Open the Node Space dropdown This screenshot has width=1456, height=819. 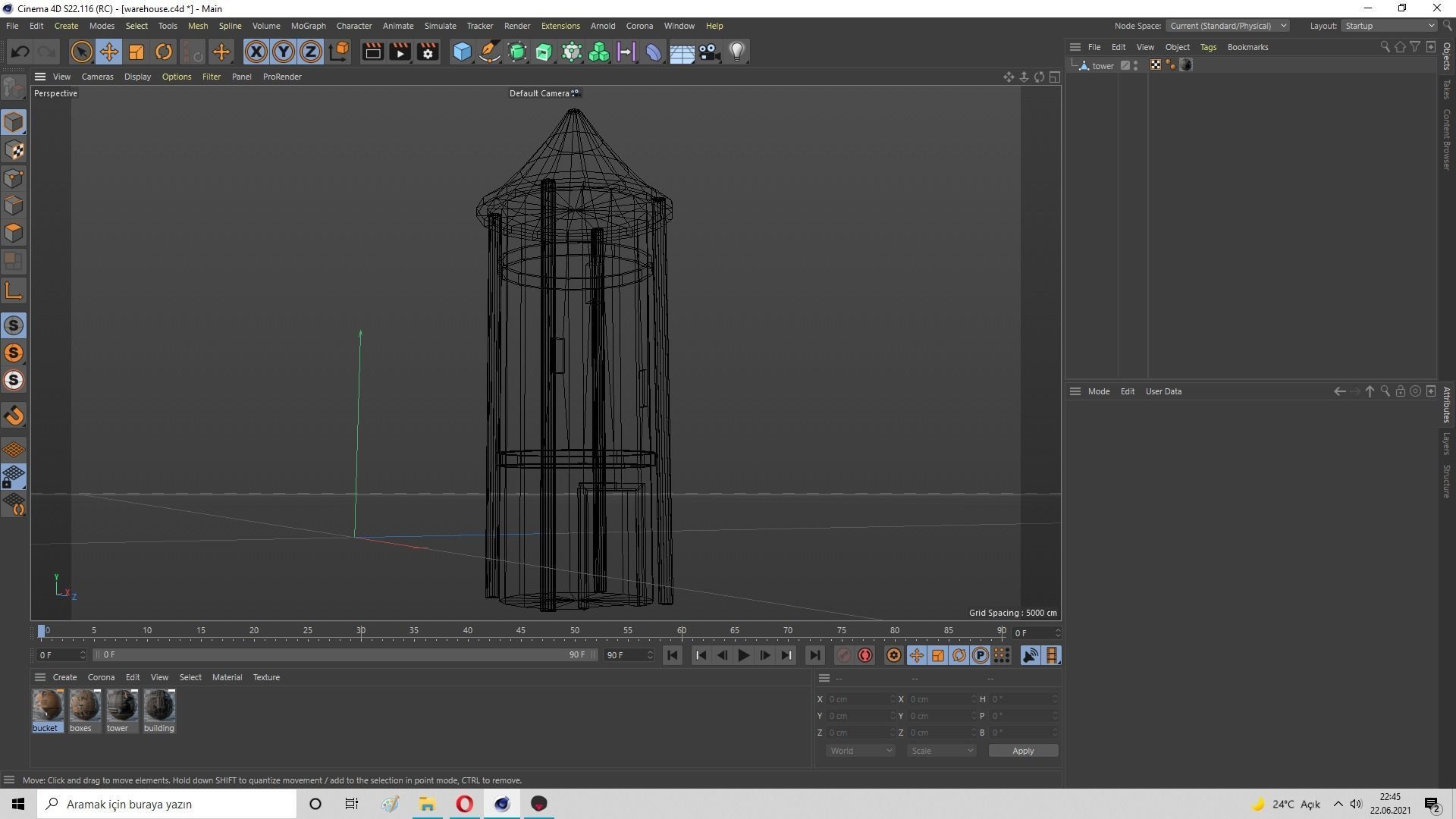1227,26
